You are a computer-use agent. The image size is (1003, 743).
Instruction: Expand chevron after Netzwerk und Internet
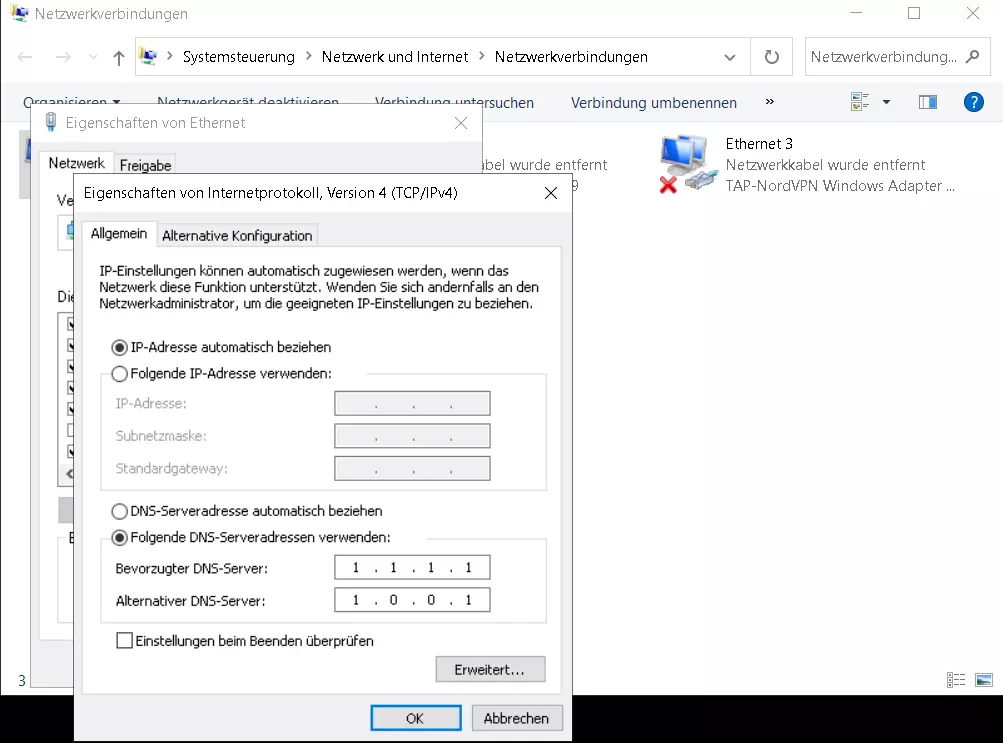click(x=482, y=56)
